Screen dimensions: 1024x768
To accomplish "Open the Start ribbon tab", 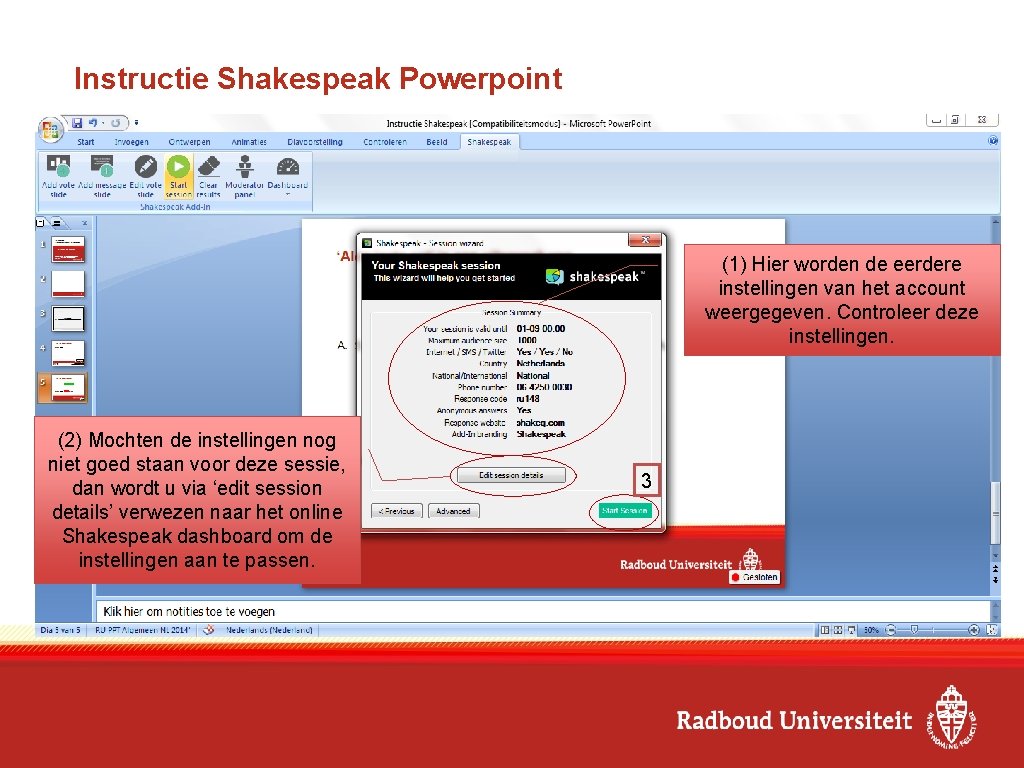I will (86, 142).
